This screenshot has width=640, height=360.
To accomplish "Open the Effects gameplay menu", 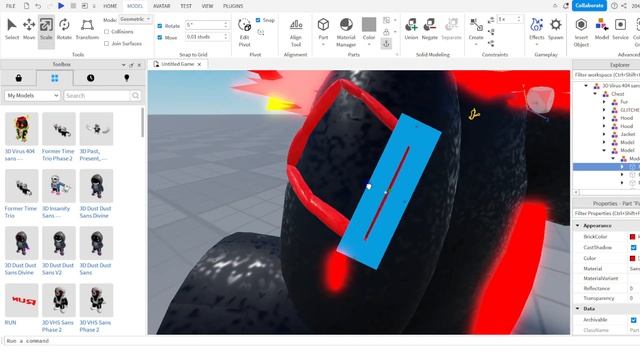I will [537, 29].
